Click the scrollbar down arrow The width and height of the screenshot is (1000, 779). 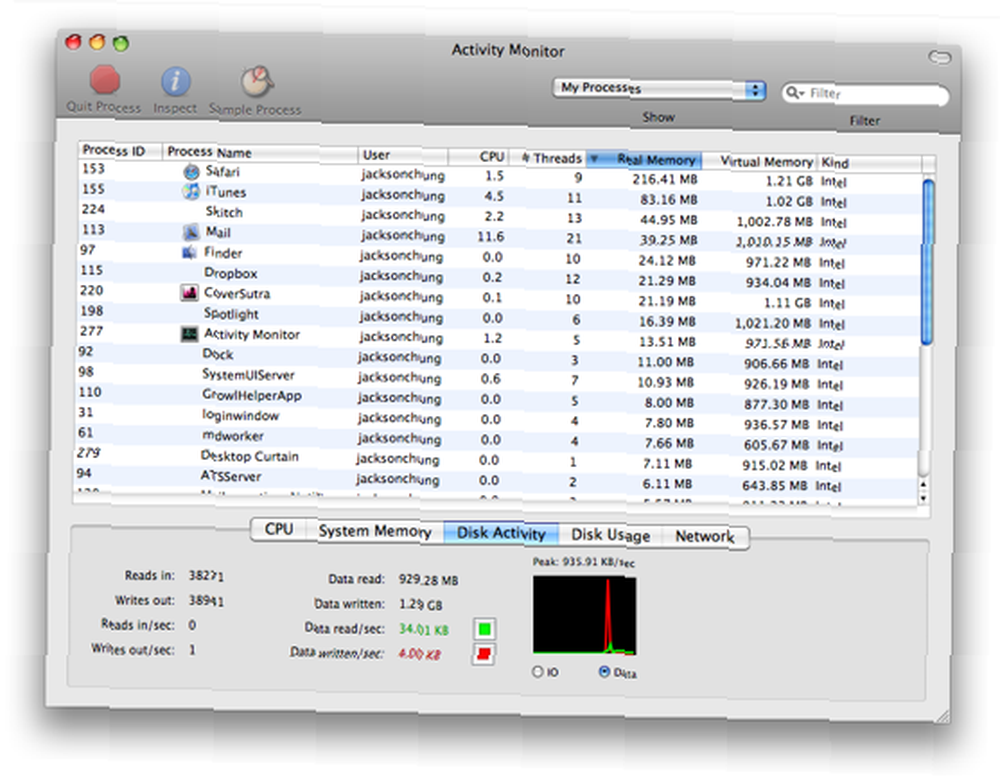[x=924, y=498]
